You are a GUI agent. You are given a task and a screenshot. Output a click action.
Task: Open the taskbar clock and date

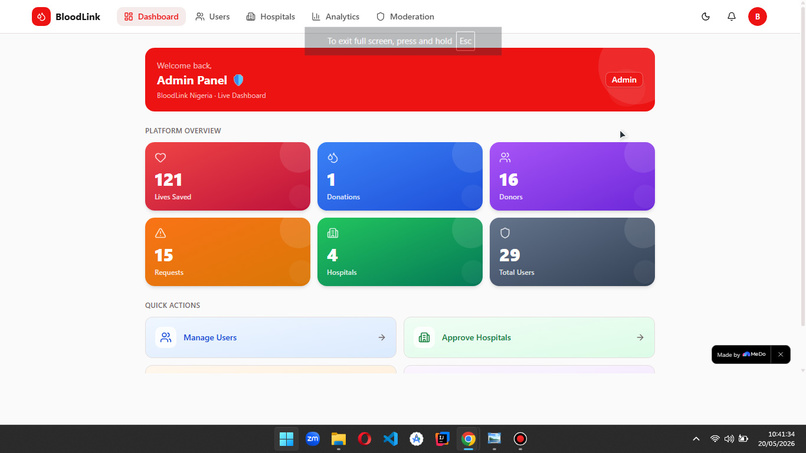click(776, 439)
